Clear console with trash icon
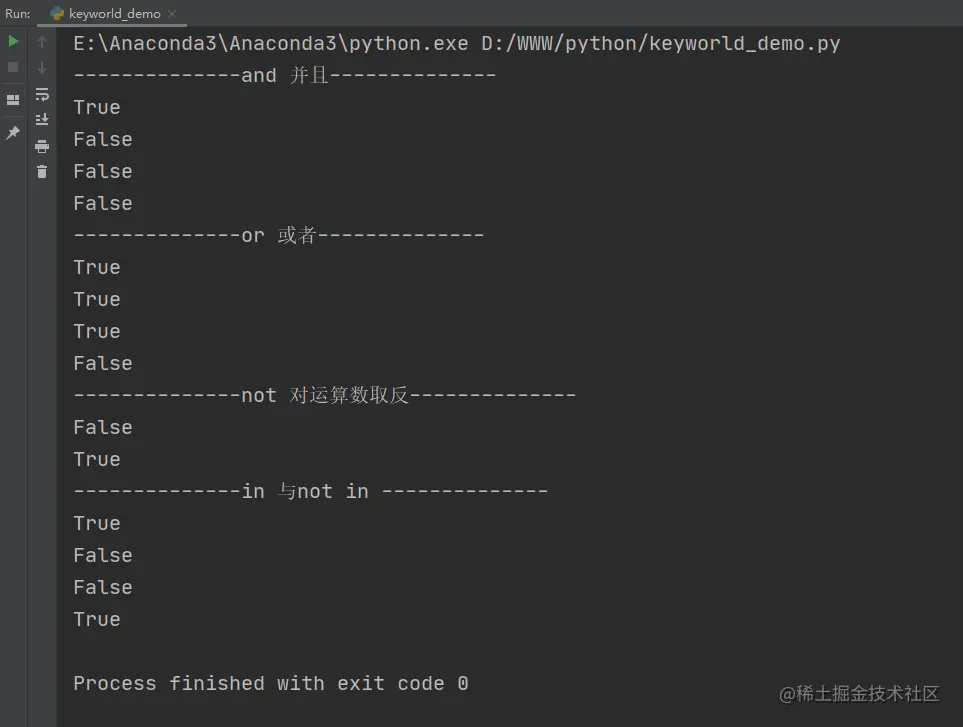Screen dimensions: 963x727 coord(42,172)
